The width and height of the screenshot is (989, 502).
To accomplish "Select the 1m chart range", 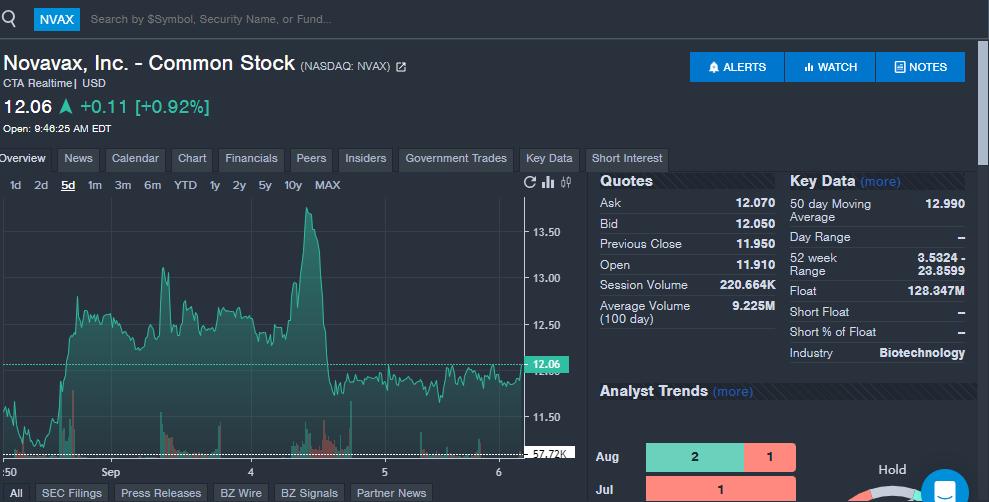I will pos(95,185).
